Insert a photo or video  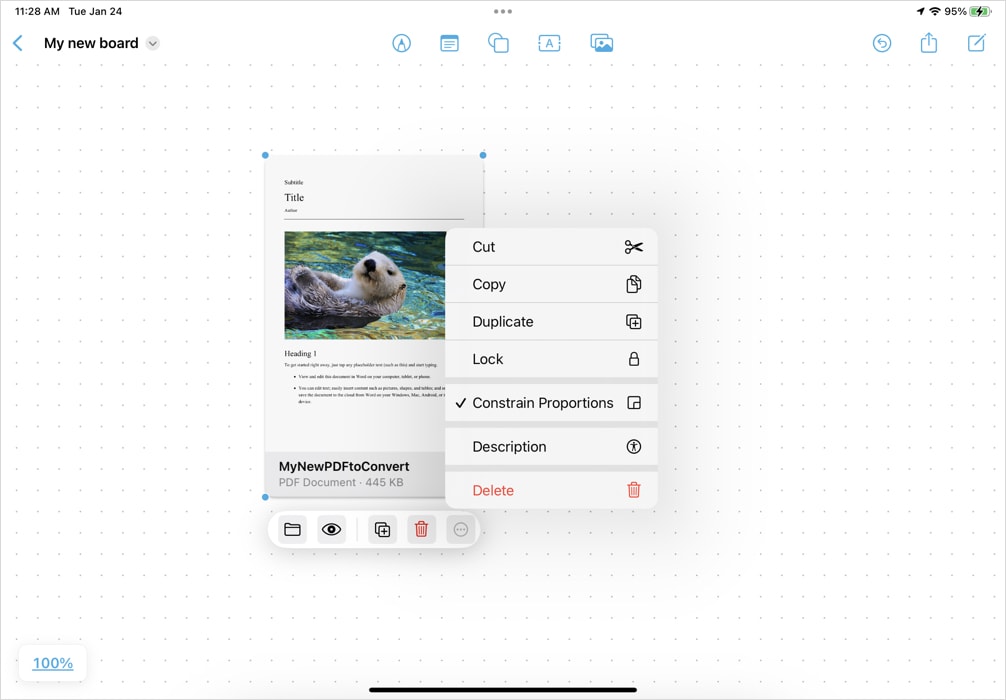click(601, 43)
